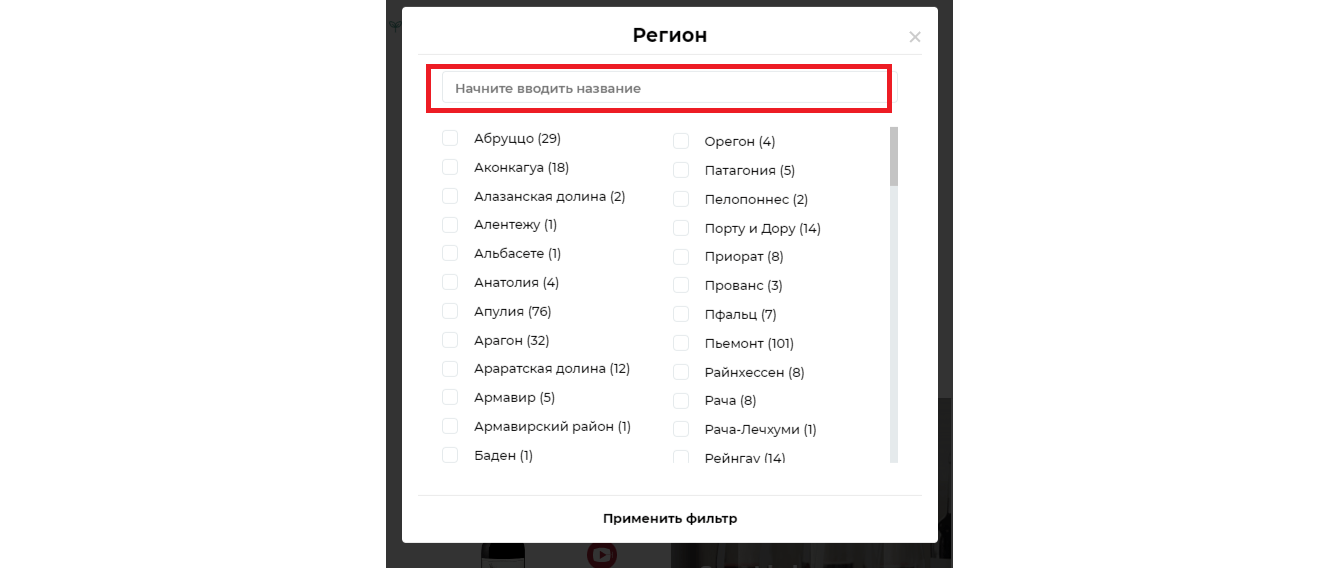Toggle the Порту и Дору (14) checkbox
The height and width of the screenshot is (568, 1340).
point(681,228)
